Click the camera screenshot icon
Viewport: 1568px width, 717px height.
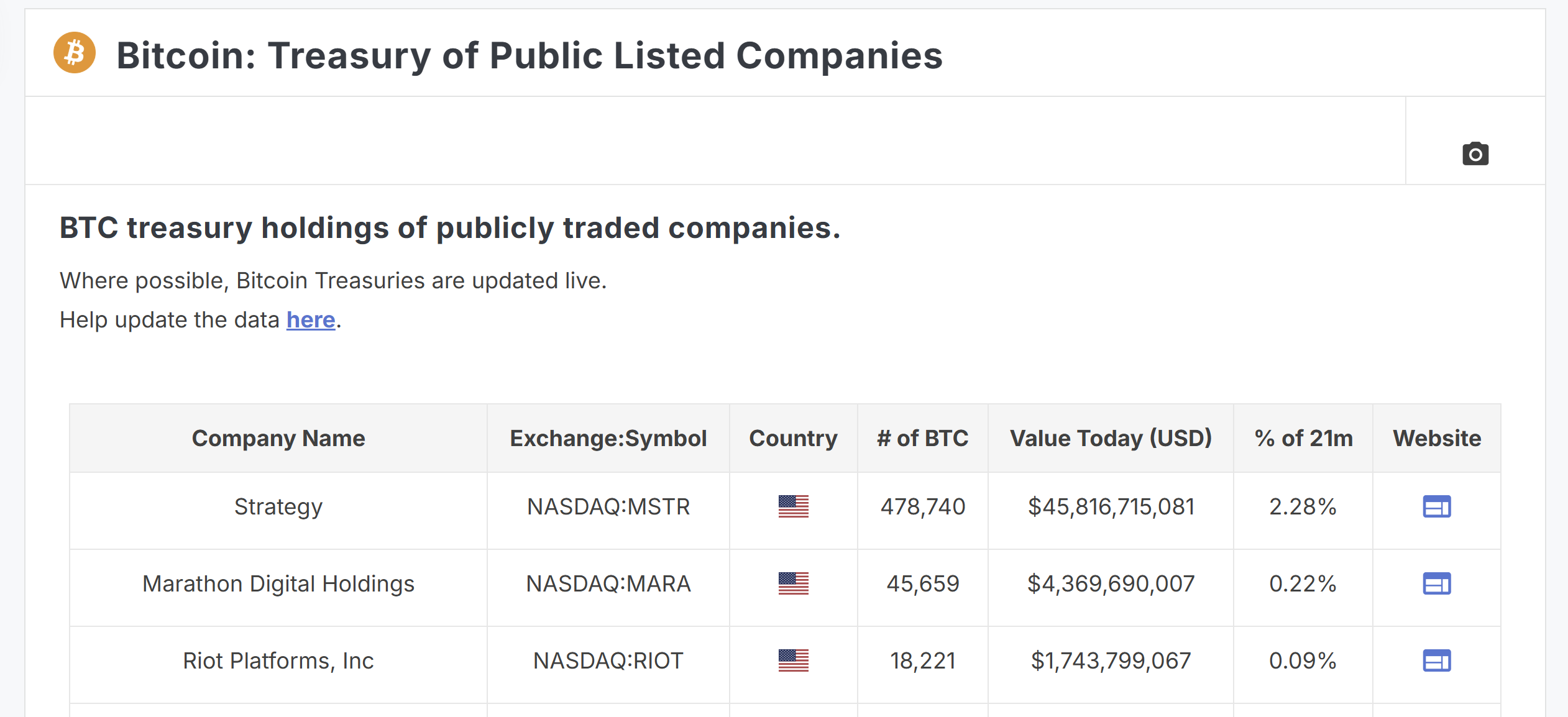point(1475,153)
